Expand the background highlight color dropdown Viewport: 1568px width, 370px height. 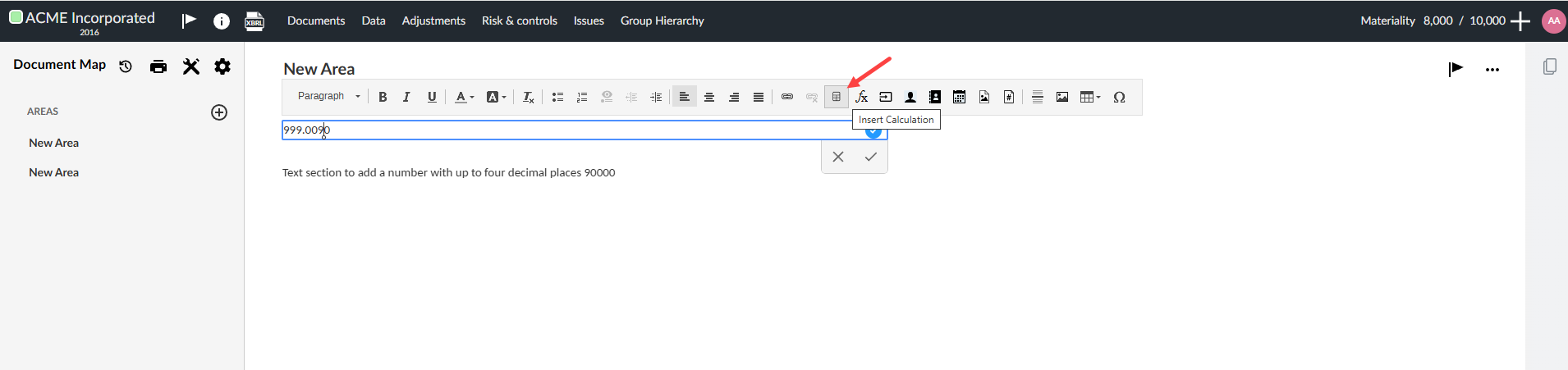[x=504, y=97]
